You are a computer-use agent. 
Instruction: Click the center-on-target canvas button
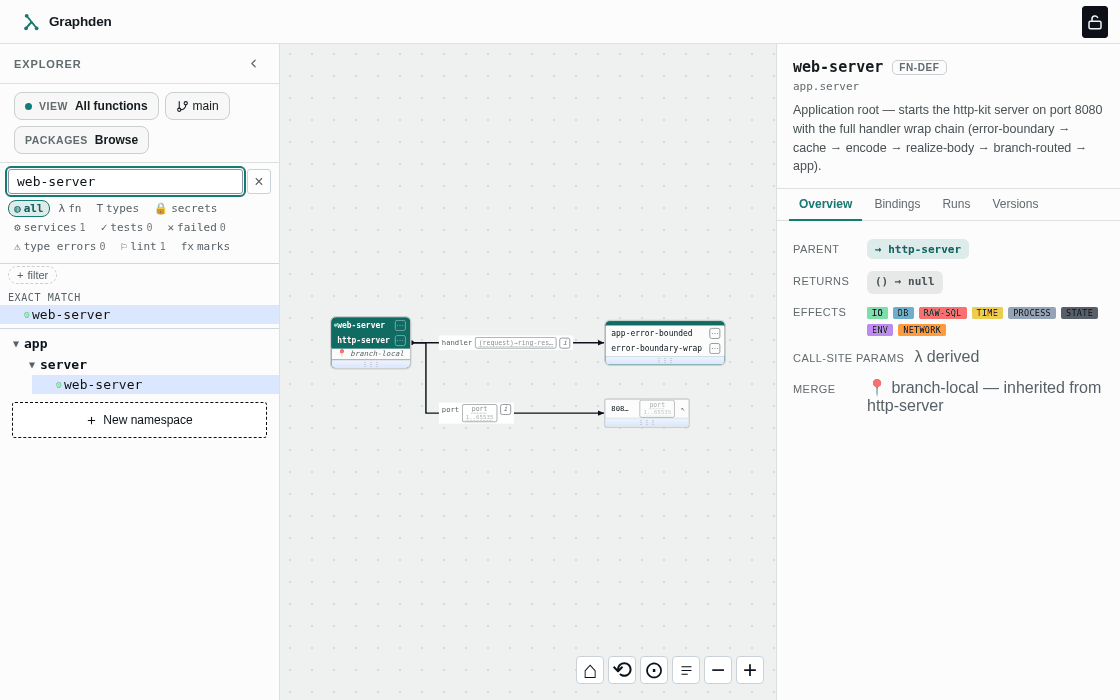(654, 670)
